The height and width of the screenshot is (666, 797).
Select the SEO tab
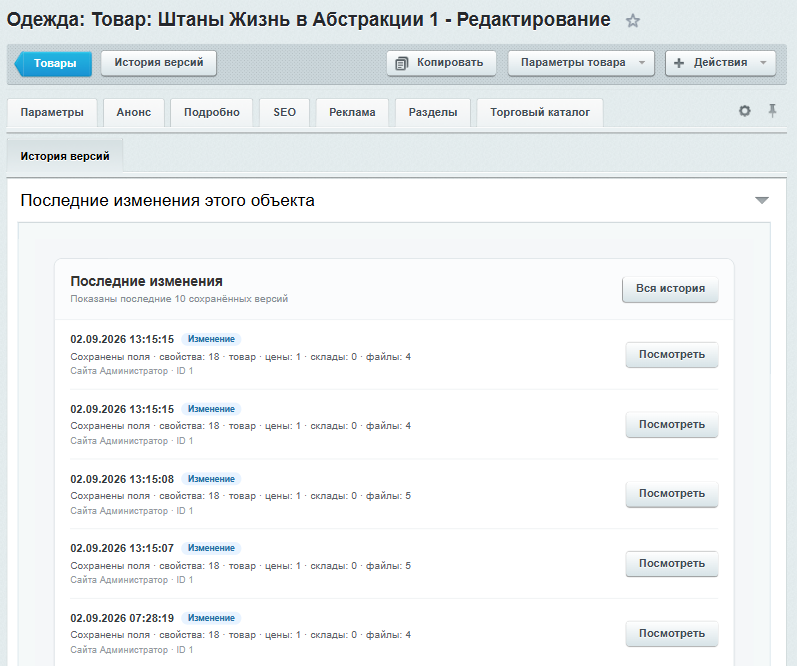[284, 112]
